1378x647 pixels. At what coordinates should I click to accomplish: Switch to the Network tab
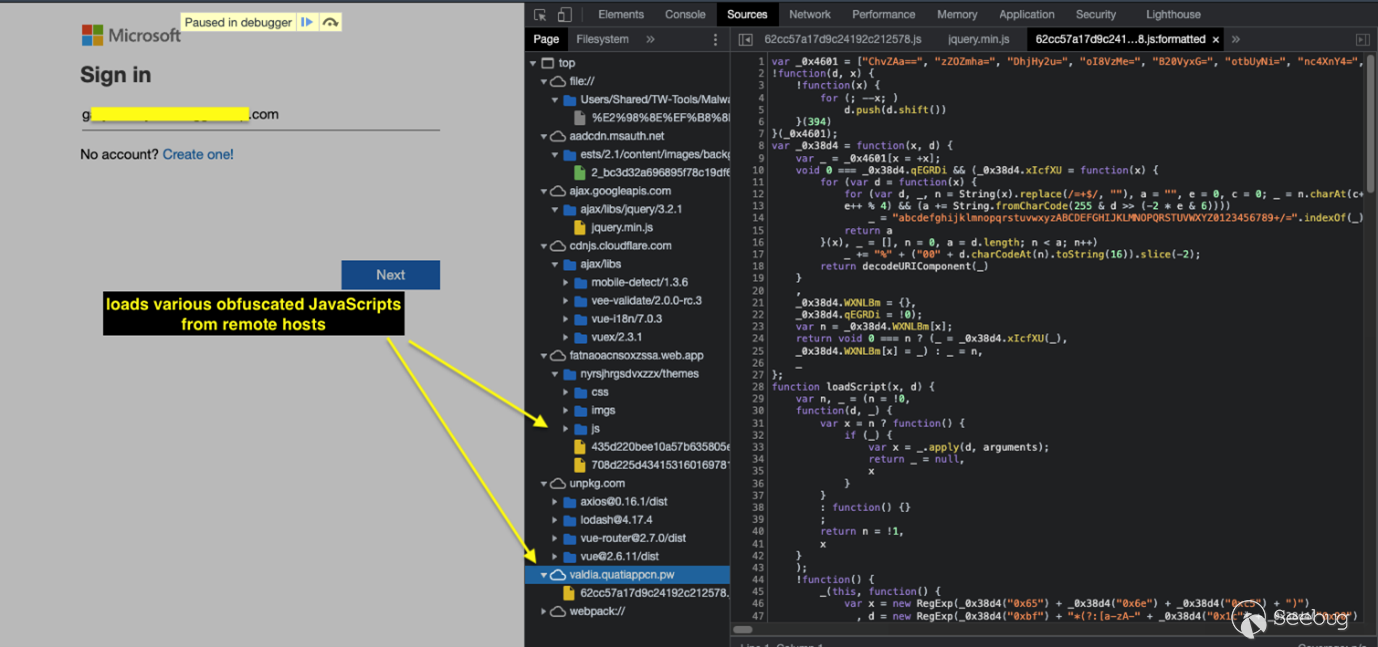809,14
